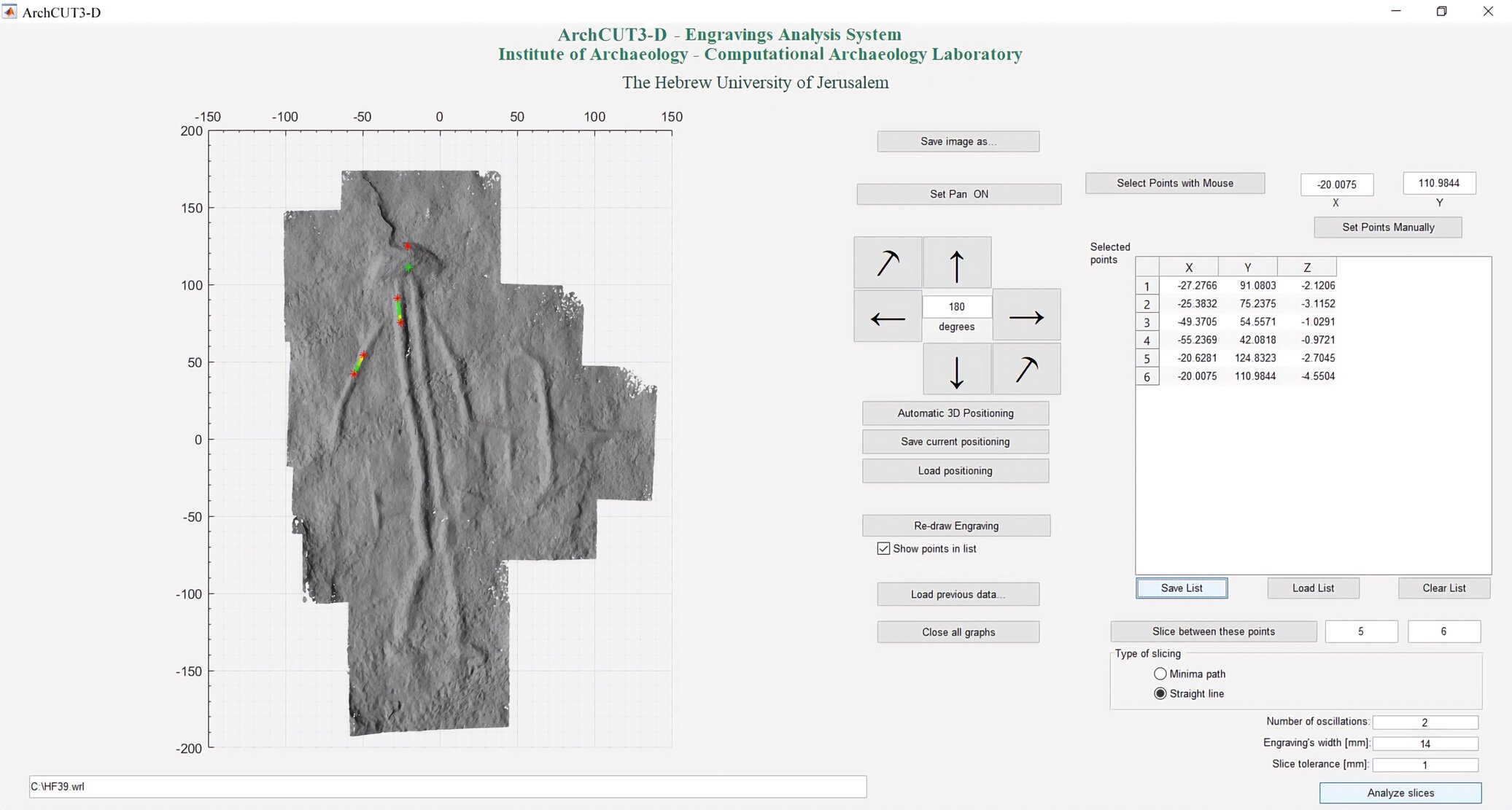Click the up arrow rotation button
This screenshot has width=1512, height=810.
(956, 263)
